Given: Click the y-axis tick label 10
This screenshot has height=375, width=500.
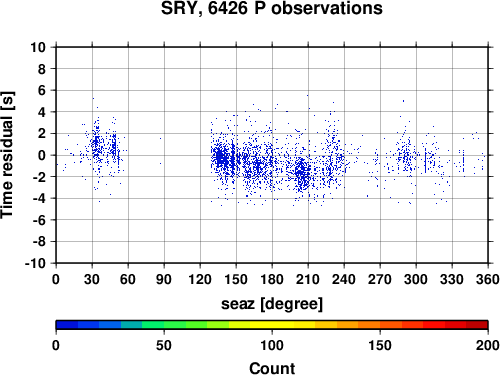Looking at the screenshot, I should point(38,47).
